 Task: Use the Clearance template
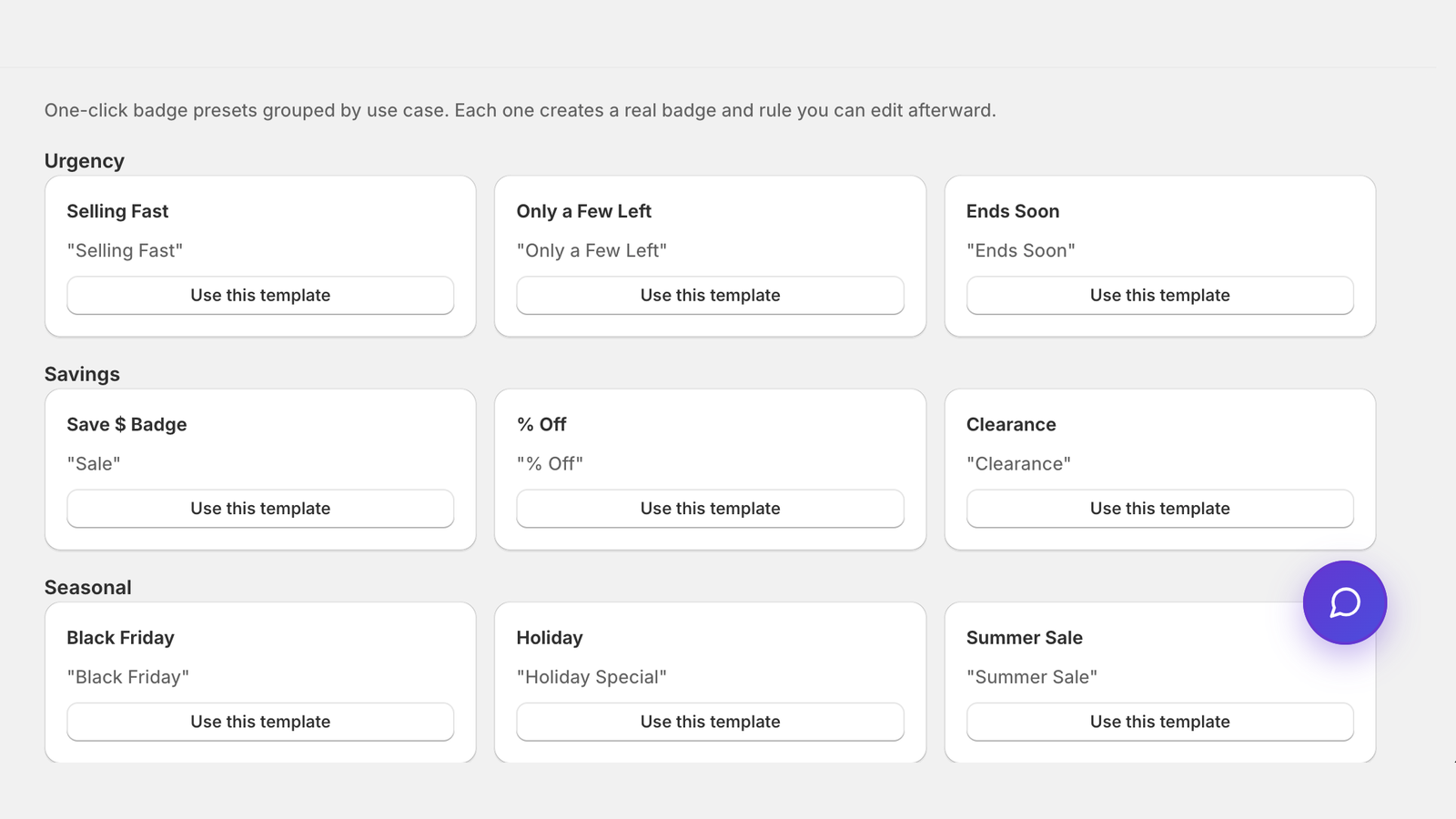[x=1159, y=509]
